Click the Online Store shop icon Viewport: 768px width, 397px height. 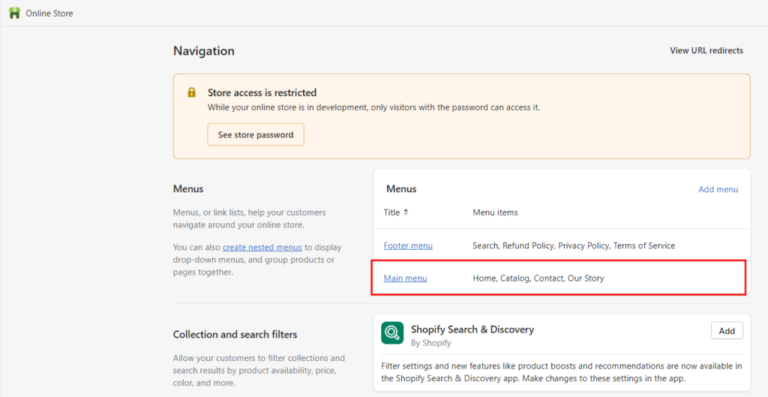15,13
